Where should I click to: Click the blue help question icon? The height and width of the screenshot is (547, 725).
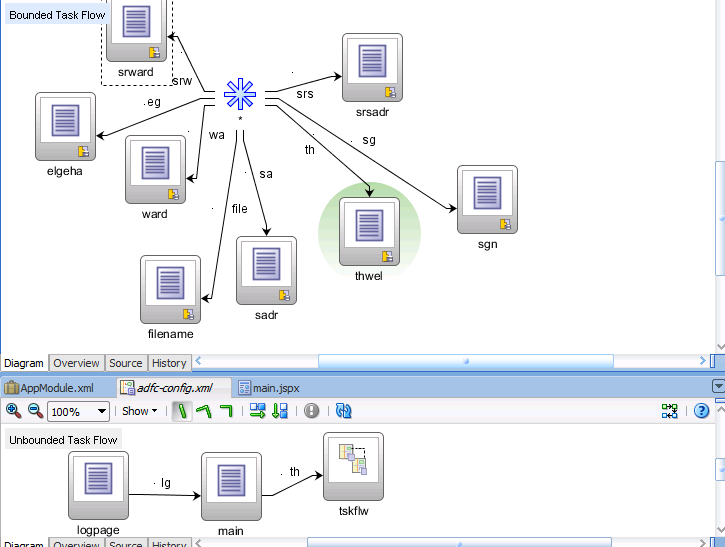[x=701, y=411]
